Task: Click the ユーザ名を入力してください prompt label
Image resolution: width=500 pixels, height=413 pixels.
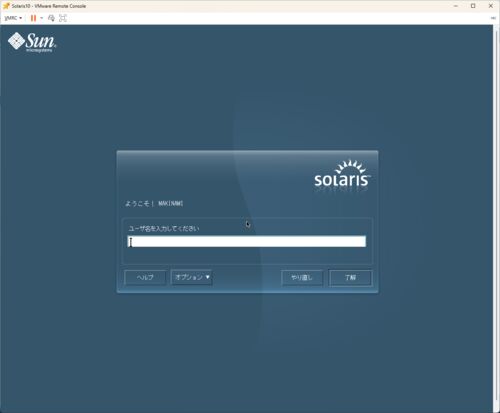Action: (x=164, y=229)
